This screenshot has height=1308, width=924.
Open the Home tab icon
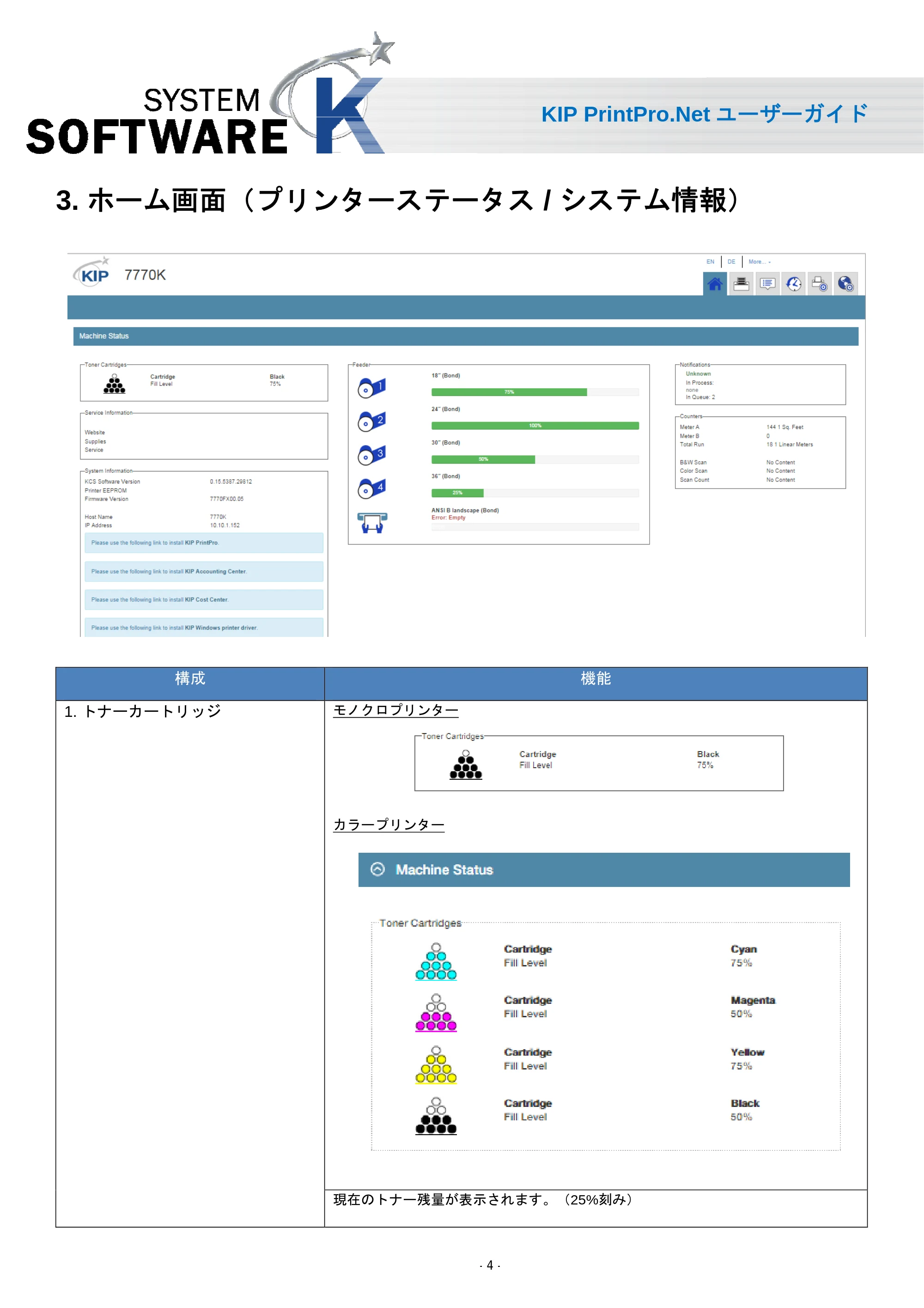(715, 283)
